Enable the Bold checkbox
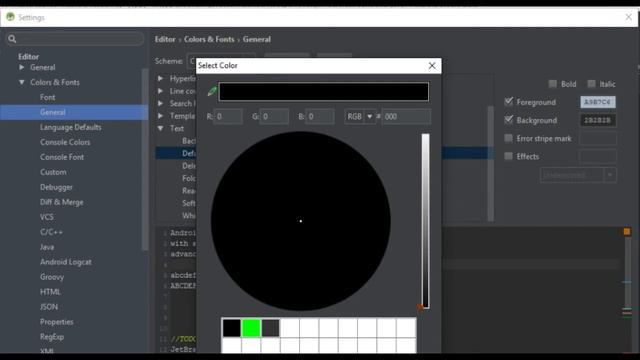Image resolution: width=640 pixels, height=360 pixels. tap(553, 84)
